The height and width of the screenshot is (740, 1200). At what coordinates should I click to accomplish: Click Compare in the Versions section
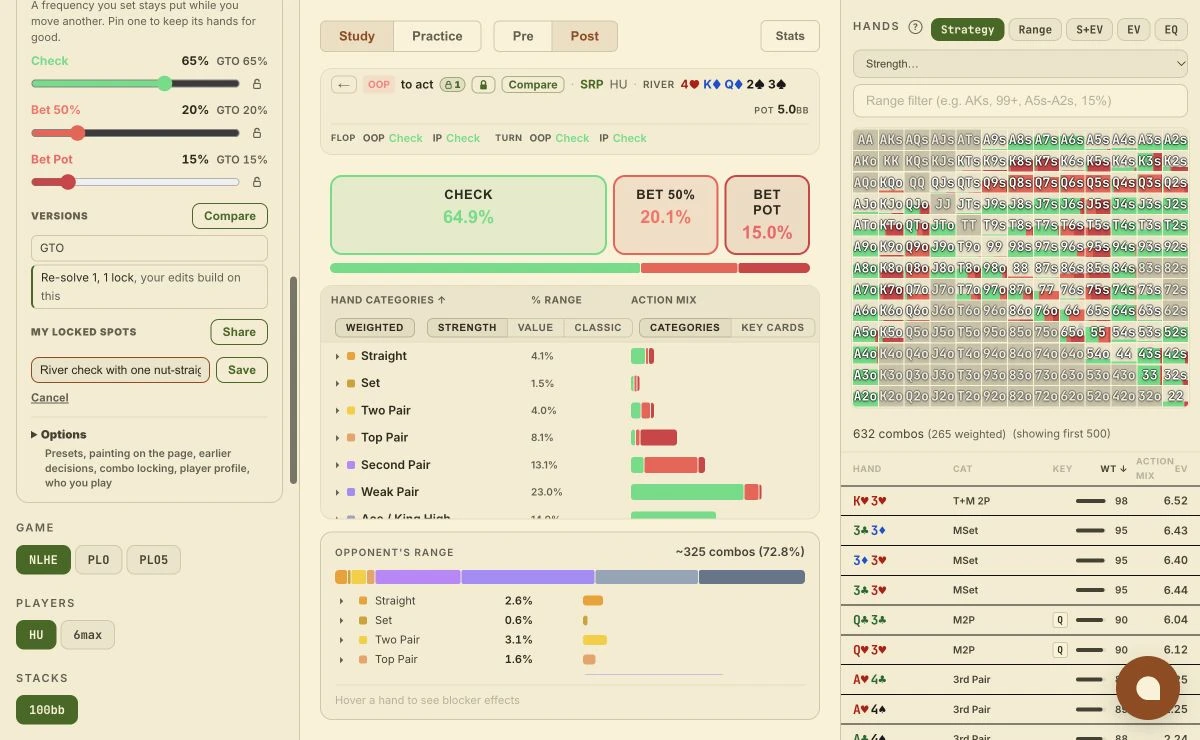[x=230, y=216]
